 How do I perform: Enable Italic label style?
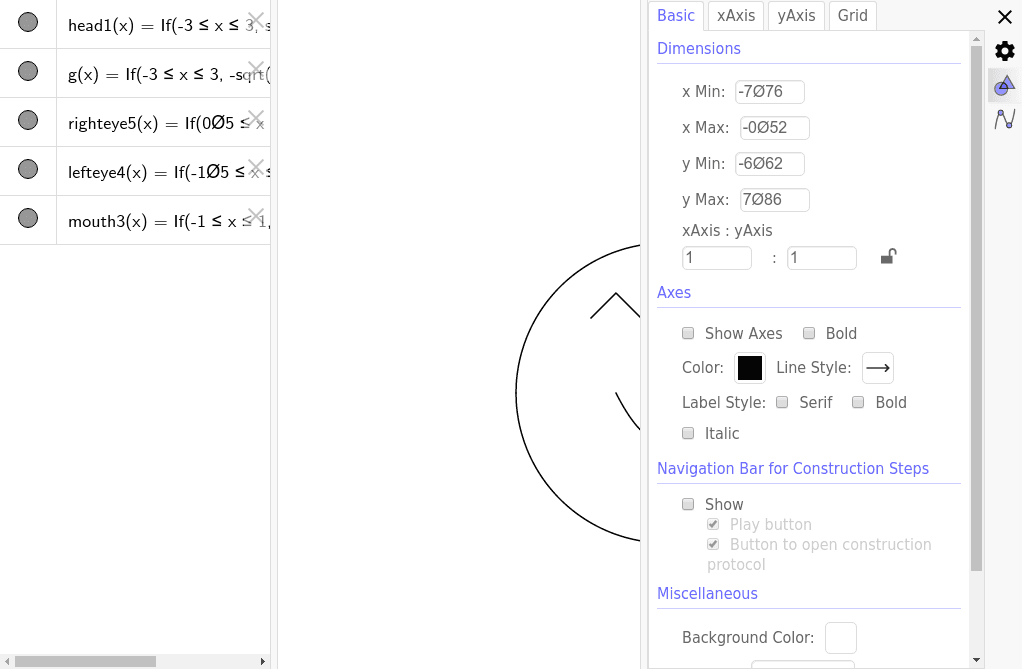click(x=688, y=433)
